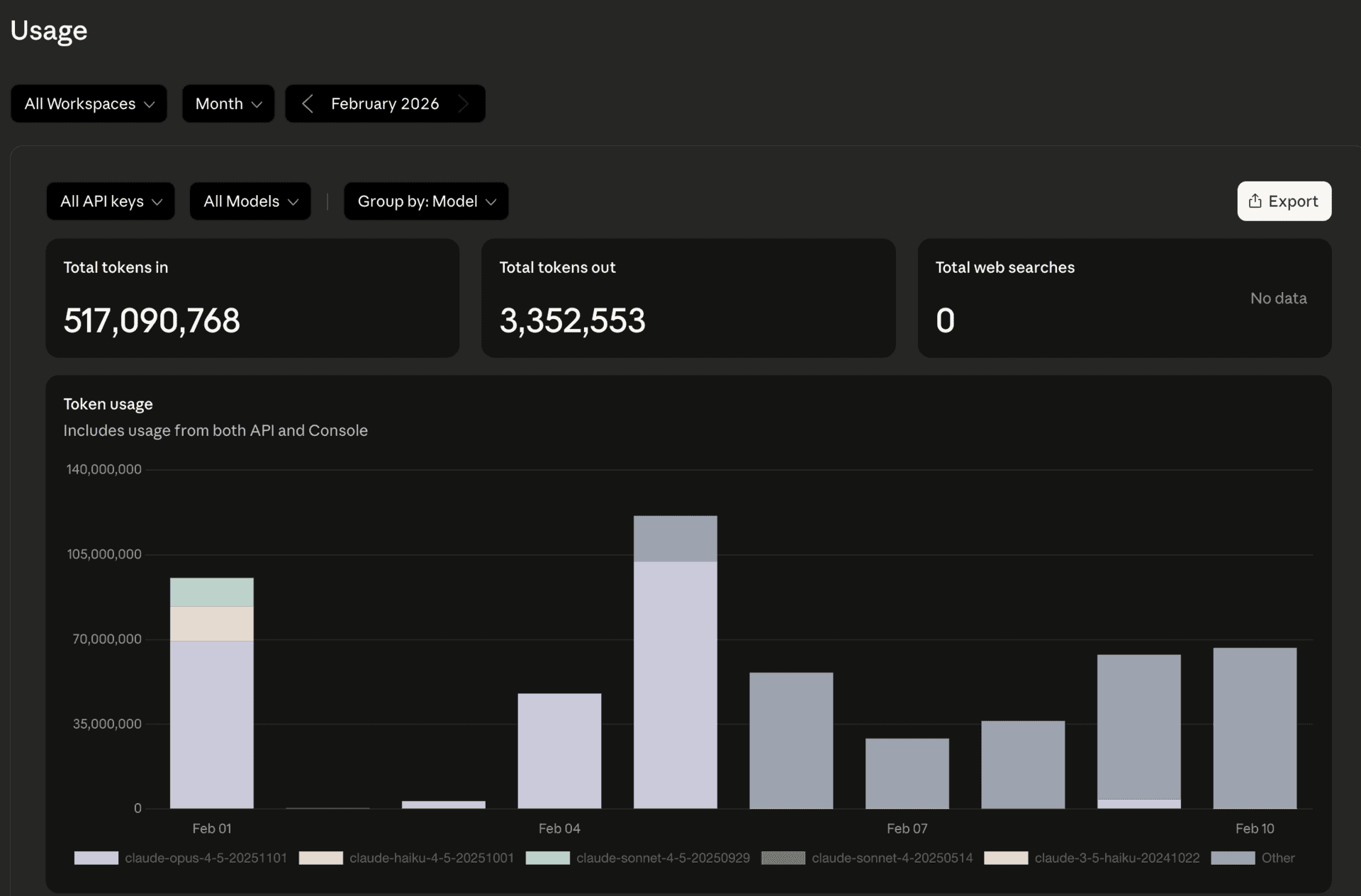Open the All Workspaces dropdown

click(x=89, y=103)
